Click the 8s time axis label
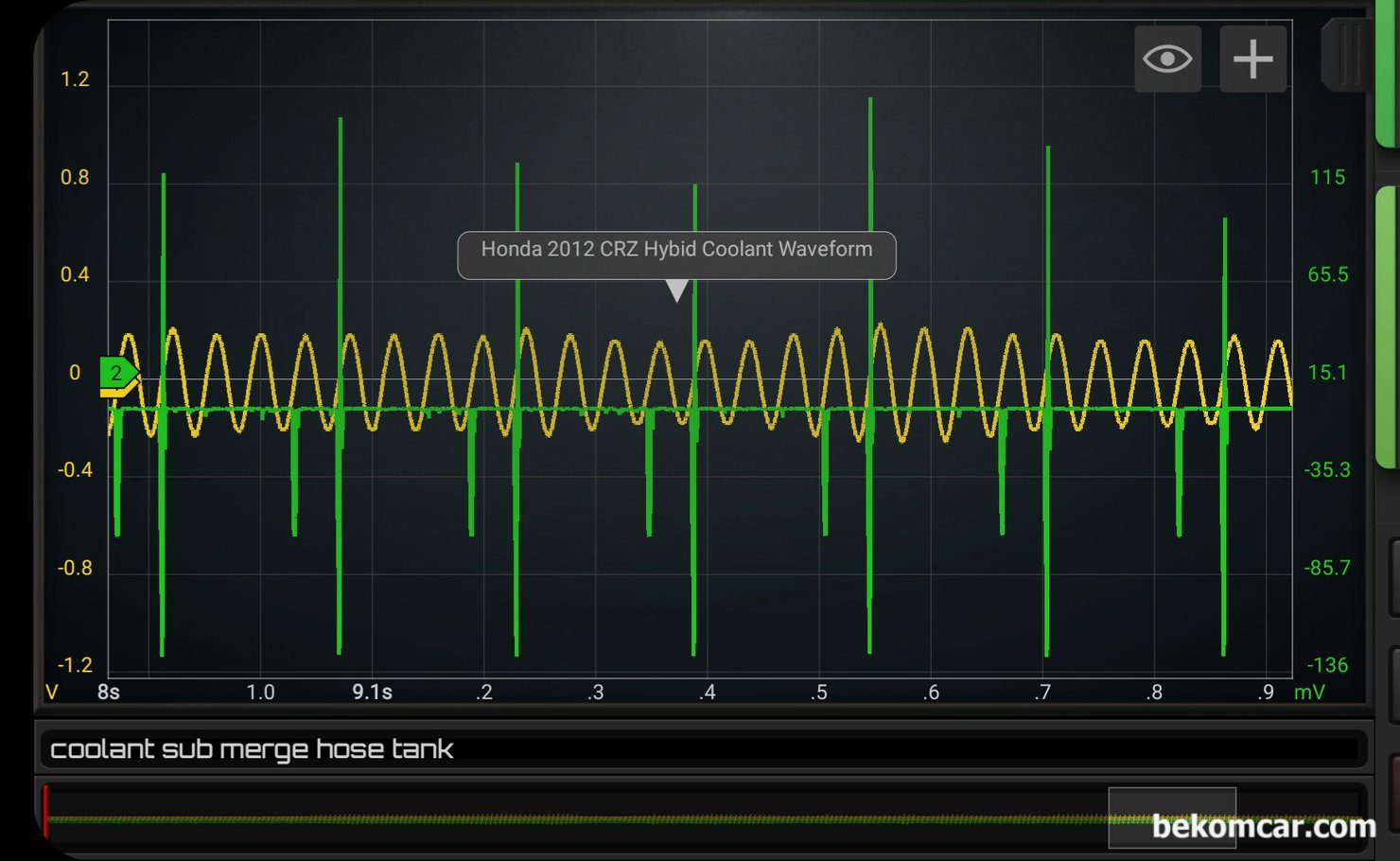 coord(109,693)
